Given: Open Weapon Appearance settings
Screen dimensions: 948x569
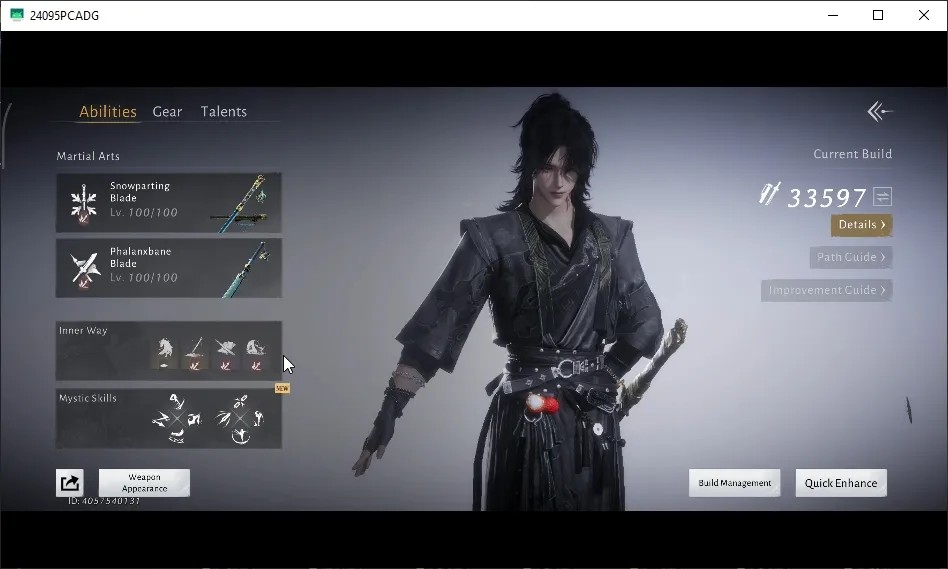Looking at the screenshot, I should (x=144, y=483).
